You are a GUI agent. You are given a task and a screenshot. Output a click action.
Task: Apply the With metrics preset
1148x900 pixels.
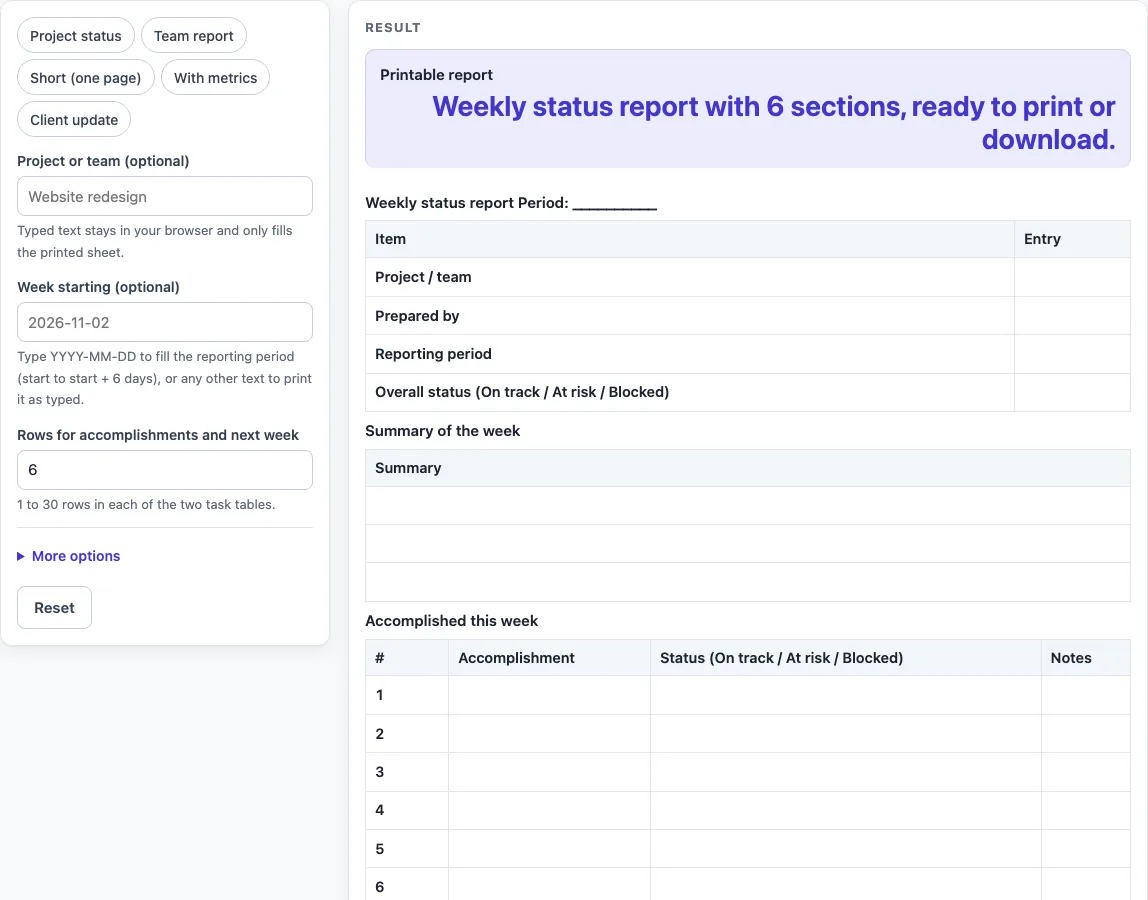click(215, 78)
